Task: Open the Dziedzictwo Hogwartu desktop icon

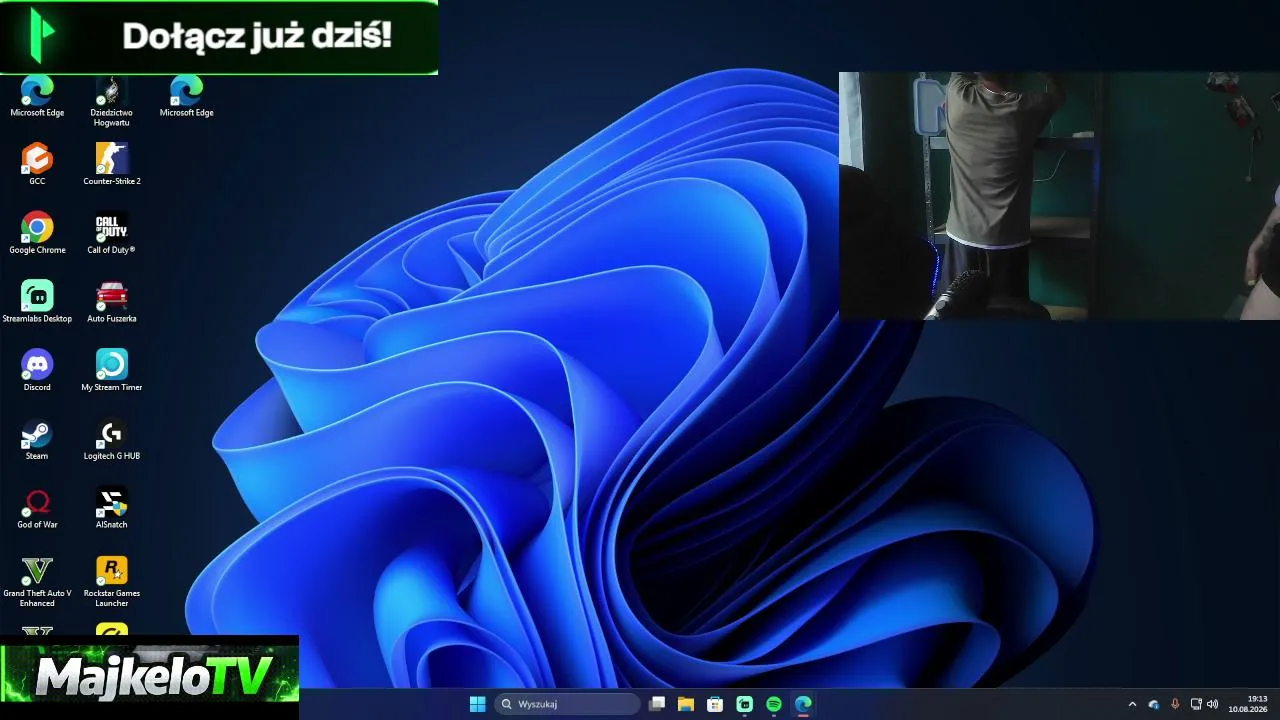Action: tap(111, 101)
